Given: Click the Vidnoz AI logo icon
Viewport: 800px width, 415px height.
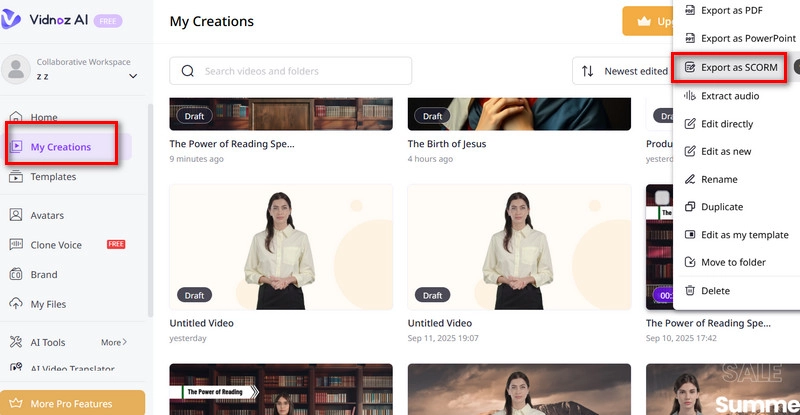Looking at the screenshot, I should [x=10, y=19].
